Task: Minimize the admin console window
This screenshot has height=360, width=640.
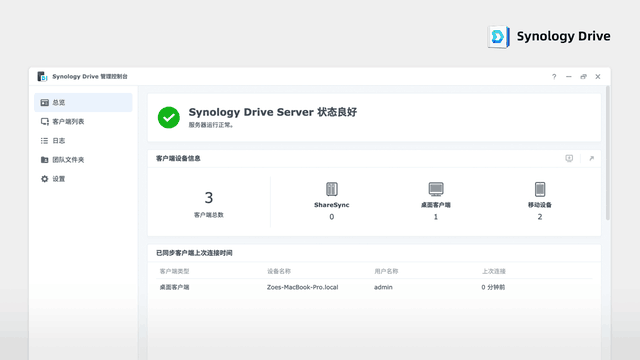Action: point(569,77)
